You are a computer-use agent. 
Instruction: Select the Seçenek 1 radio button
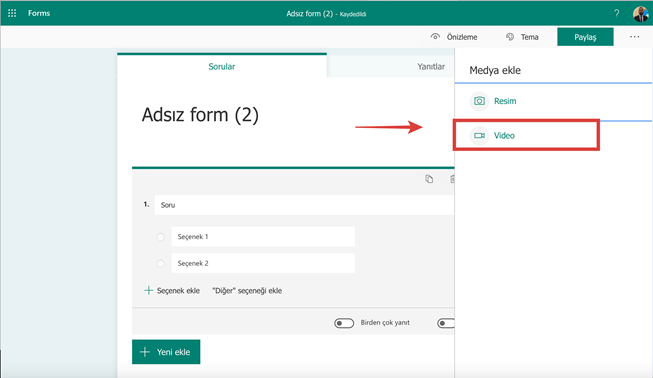point(160,237)
